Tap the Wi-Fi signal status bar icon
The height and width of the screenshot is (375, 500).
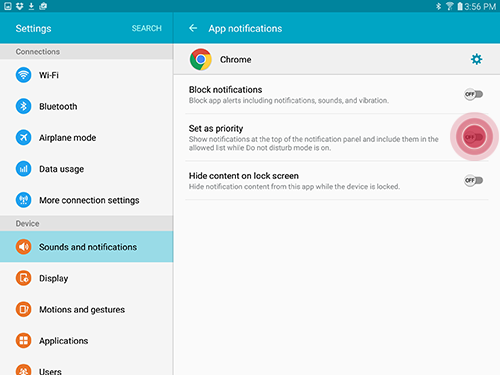point(450,6)
